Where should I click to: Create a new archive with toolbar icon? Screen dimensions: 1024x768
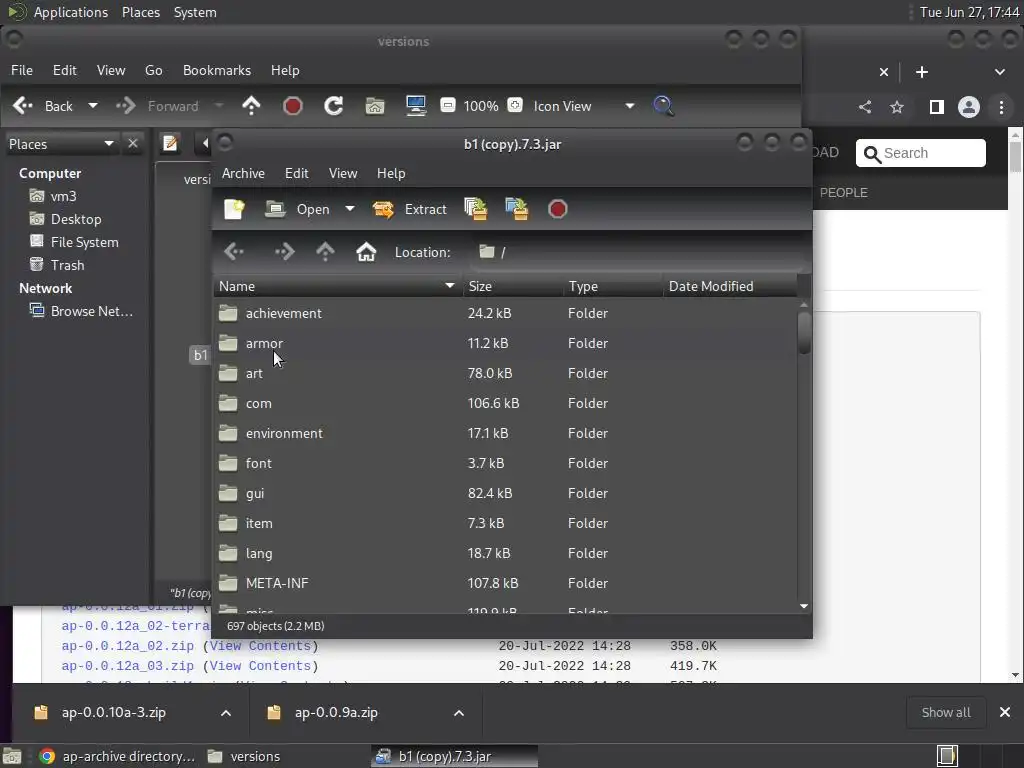point(234,209)
